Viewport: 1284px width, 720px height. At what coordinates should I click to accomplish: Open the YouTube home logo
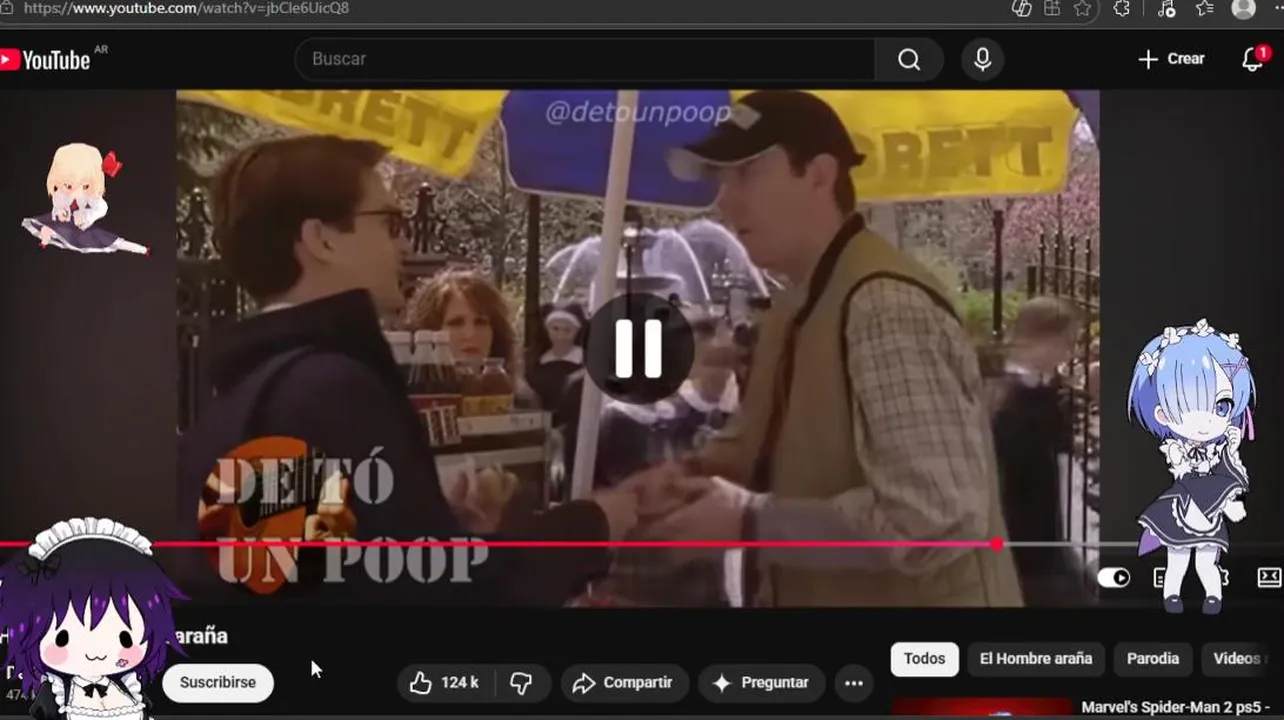(45, 60)
